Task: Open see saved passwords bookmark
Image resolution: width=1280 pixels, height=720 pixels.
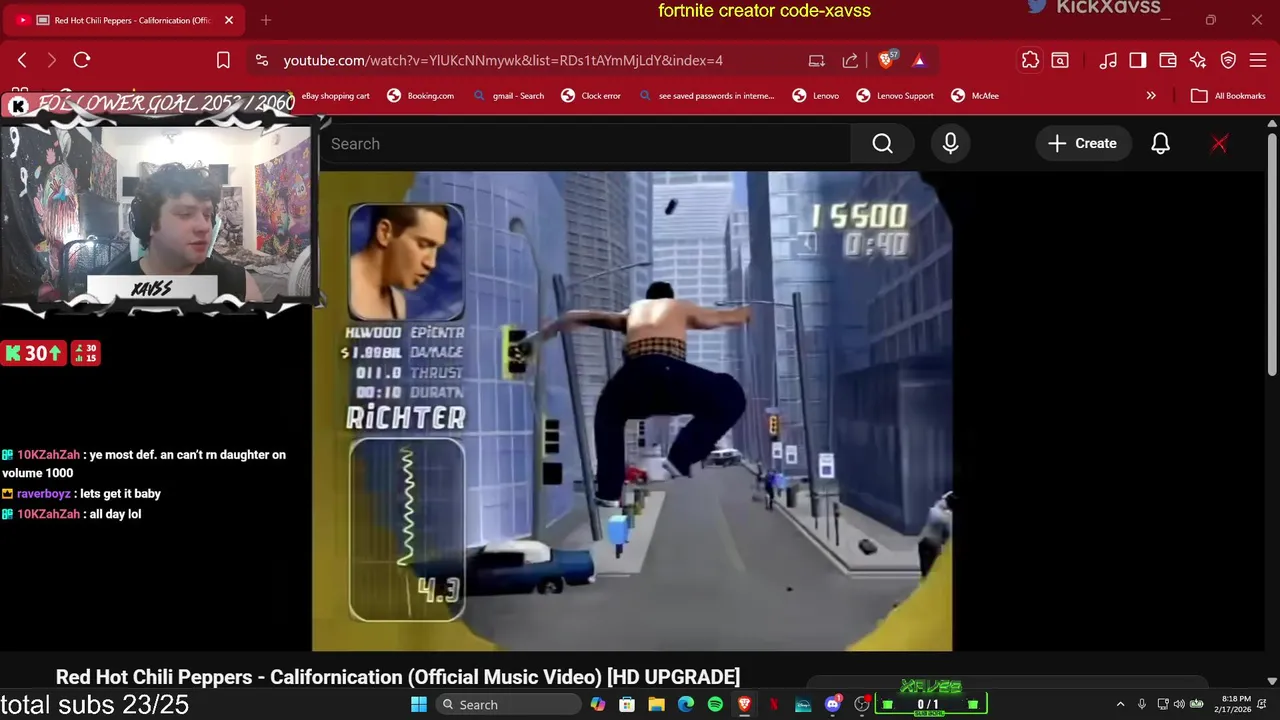Action: pyautogui.click(x=706, y=96)
